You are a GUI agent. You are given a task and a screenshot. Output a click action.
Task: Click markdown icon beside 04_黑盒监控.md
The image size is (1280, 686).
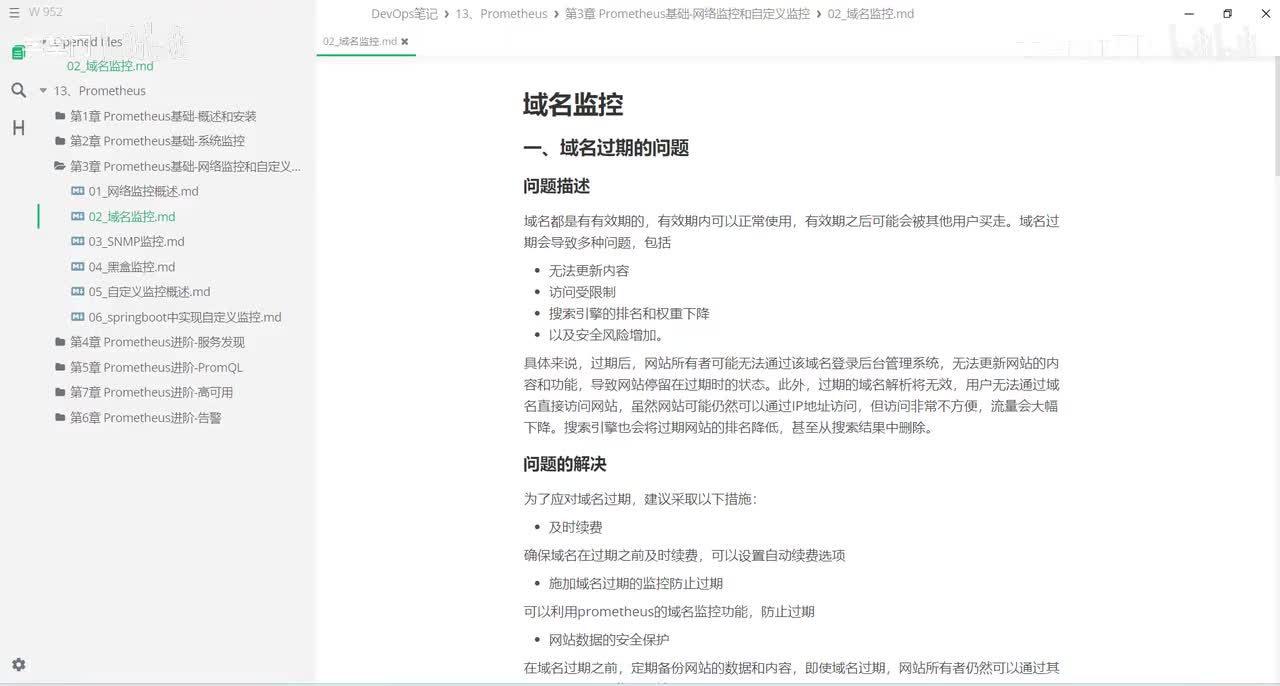pos(78,267)
